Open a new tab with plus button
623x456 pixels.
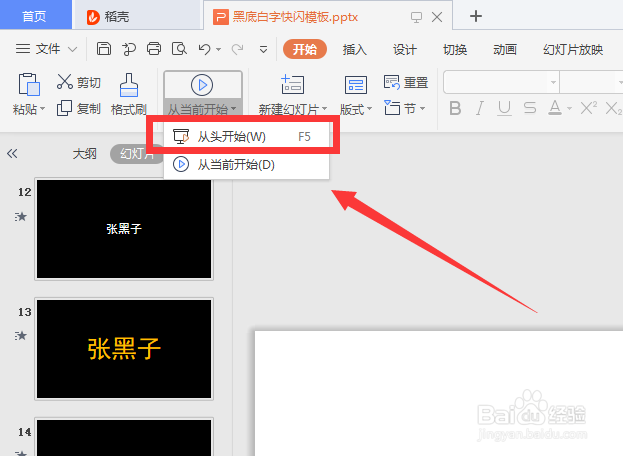[x=476, y=16]
